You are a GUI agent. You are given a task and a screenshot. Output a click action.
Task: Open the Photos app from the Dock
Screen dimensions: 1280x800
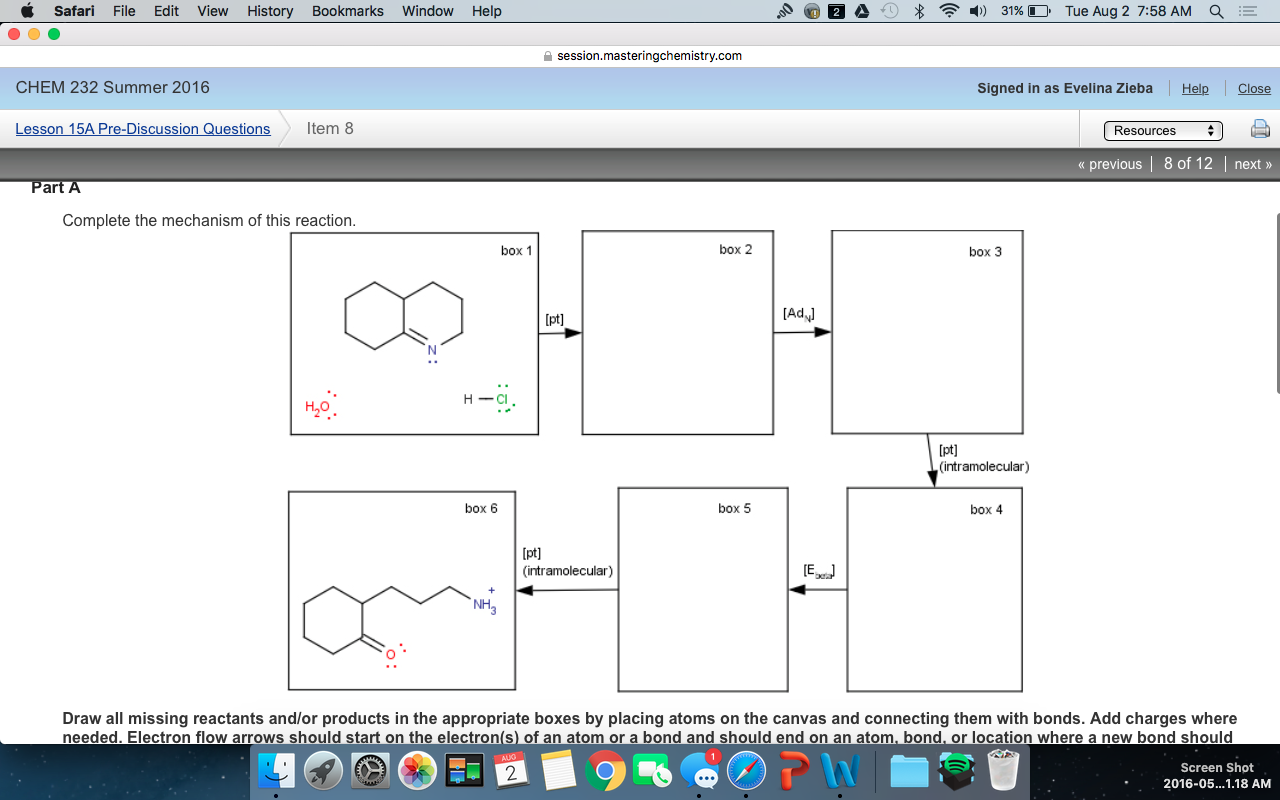tap(416, 771)
